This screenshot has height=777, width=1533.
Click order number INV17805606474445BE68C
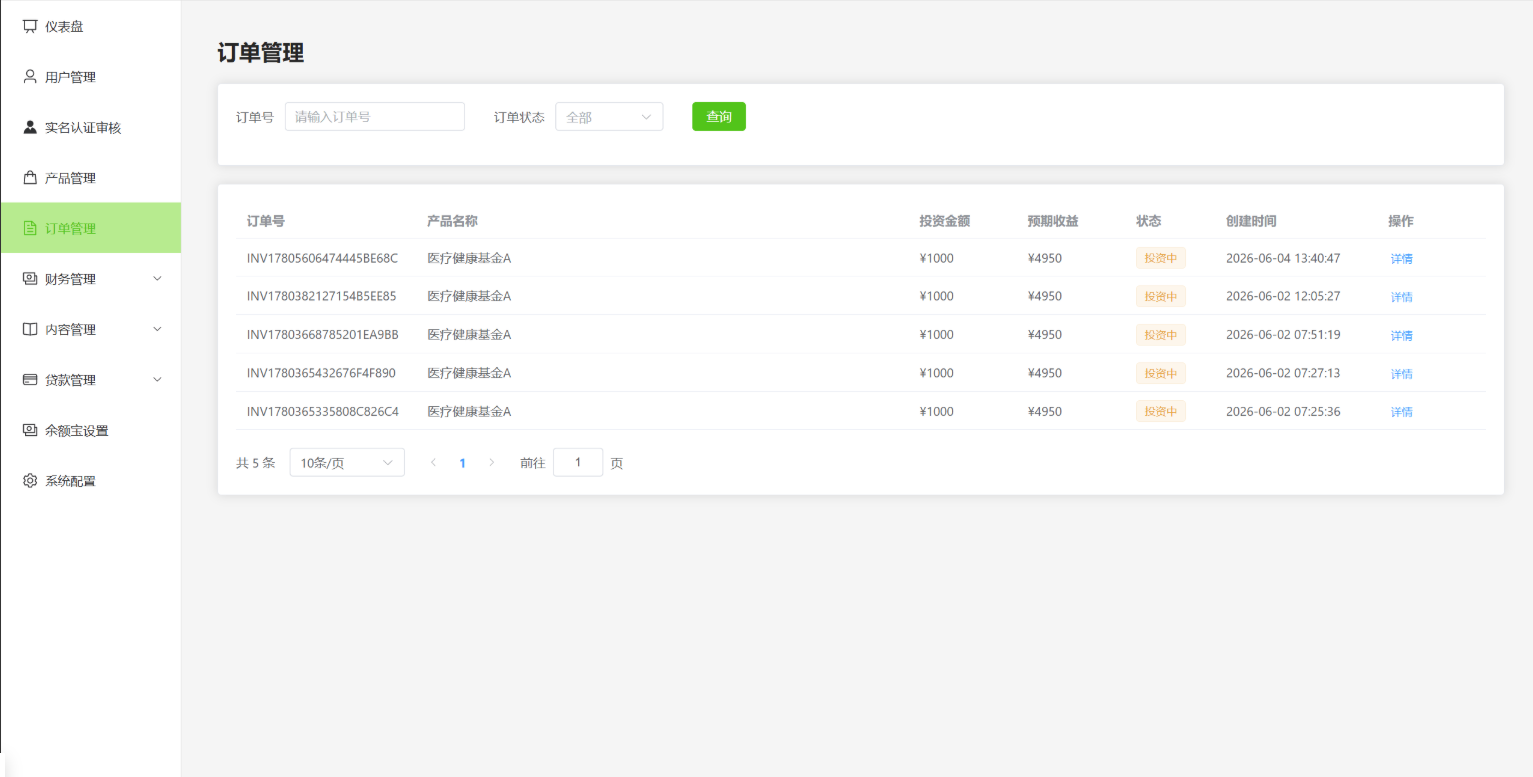322,258
